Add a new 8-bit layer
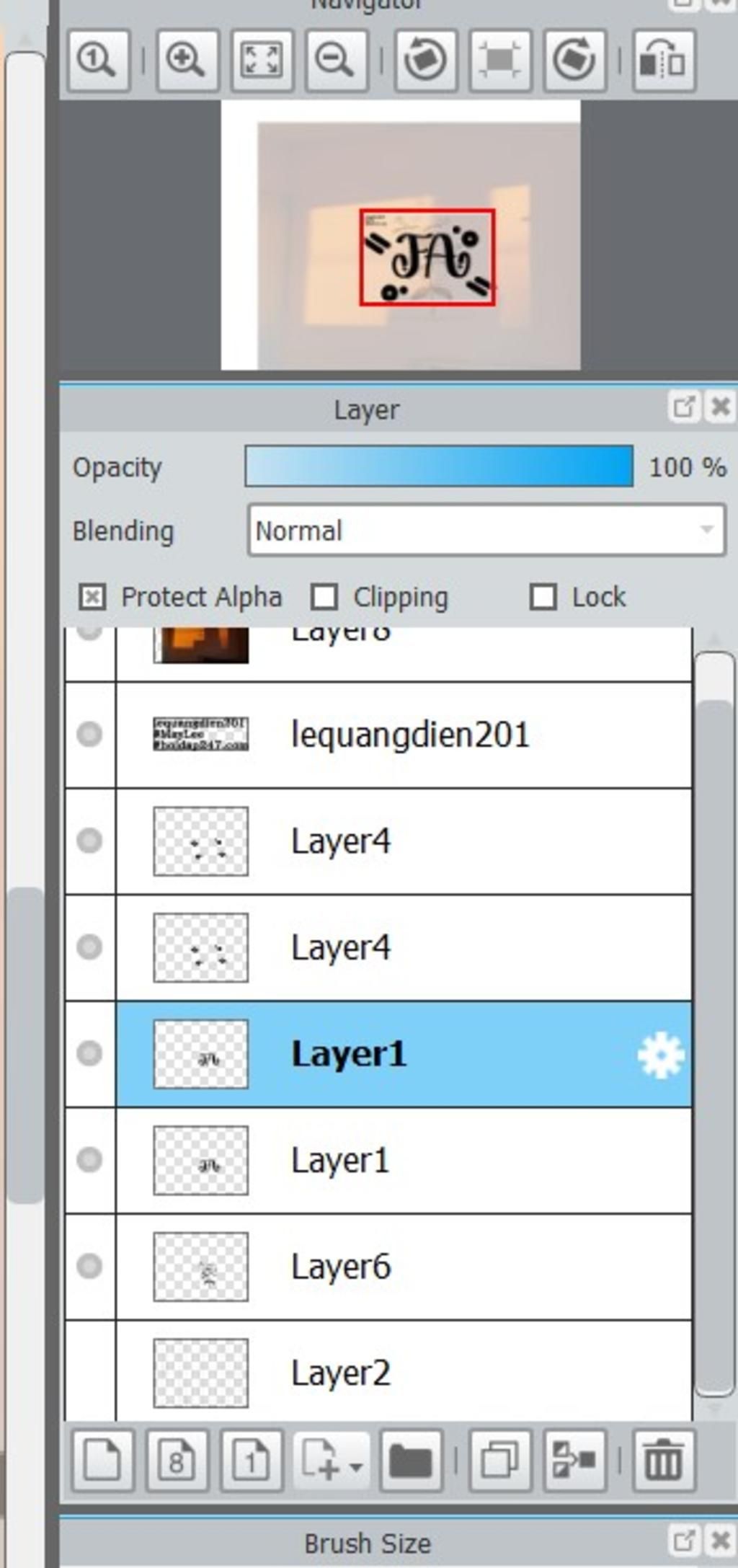Image resolution: width=738 pixels, height=1568 pixels. pyautogui.click(x=177, y=1461)
